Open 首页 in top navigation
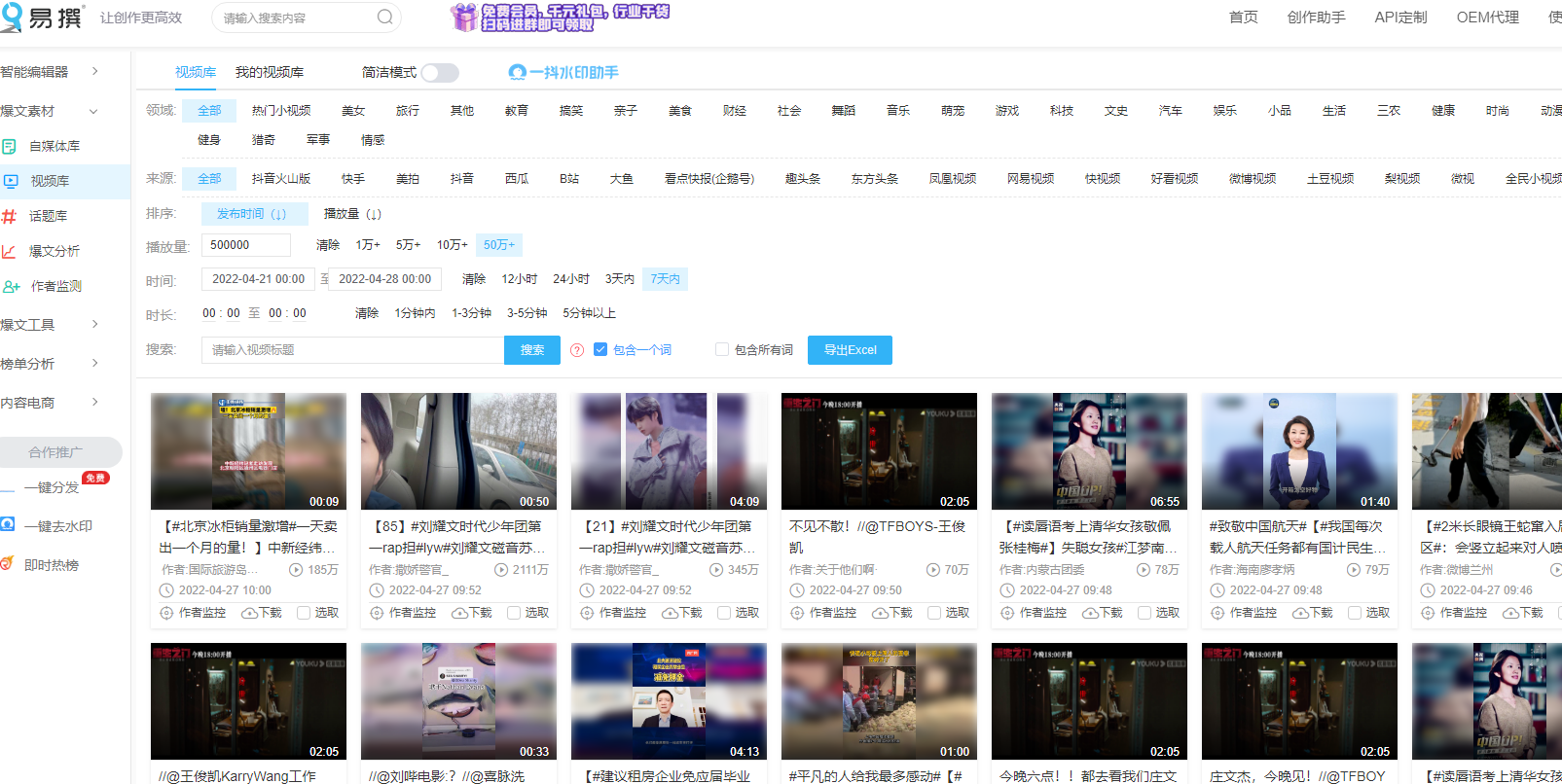This screenshot has height=784, width=1562. (x=1244, y=18)
